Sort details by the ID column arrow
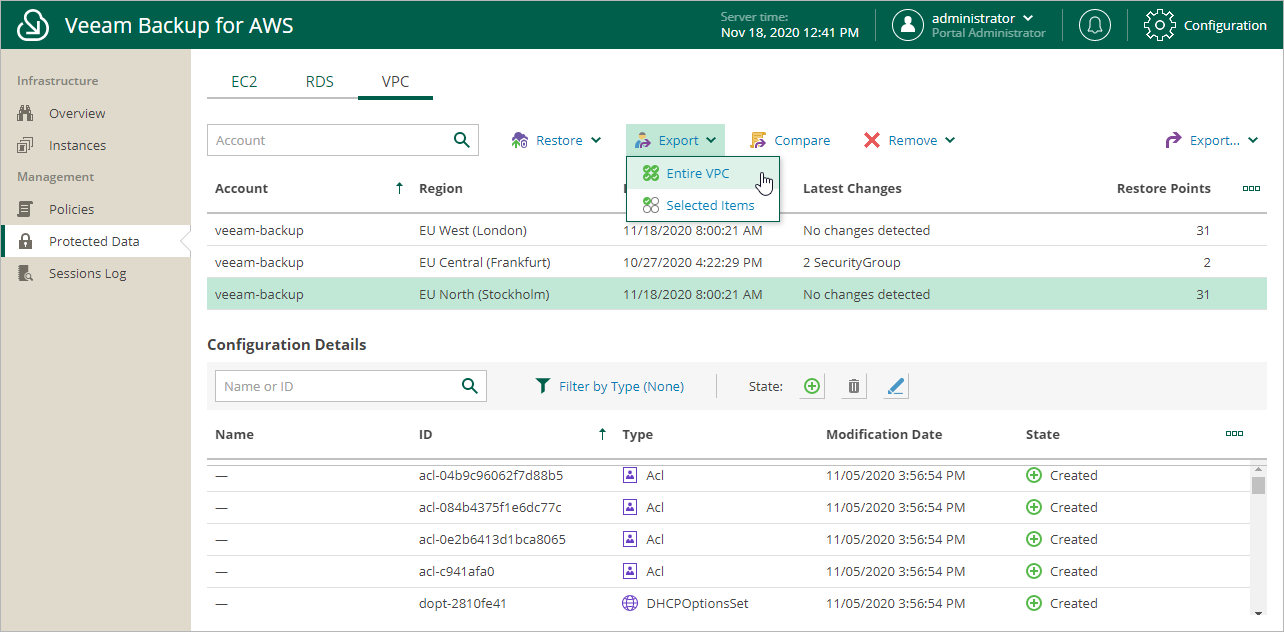This screenshot has height=632, width=1284. coord(602,434)
